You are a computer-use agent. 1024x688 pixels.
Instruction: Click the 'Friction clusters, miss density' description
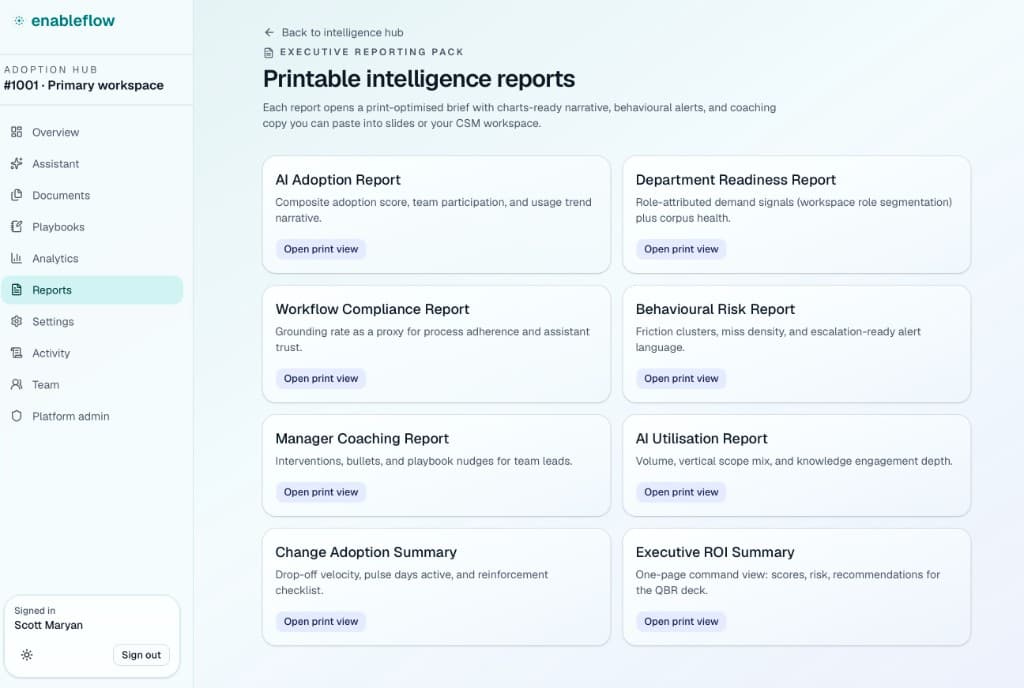(778, 339)
